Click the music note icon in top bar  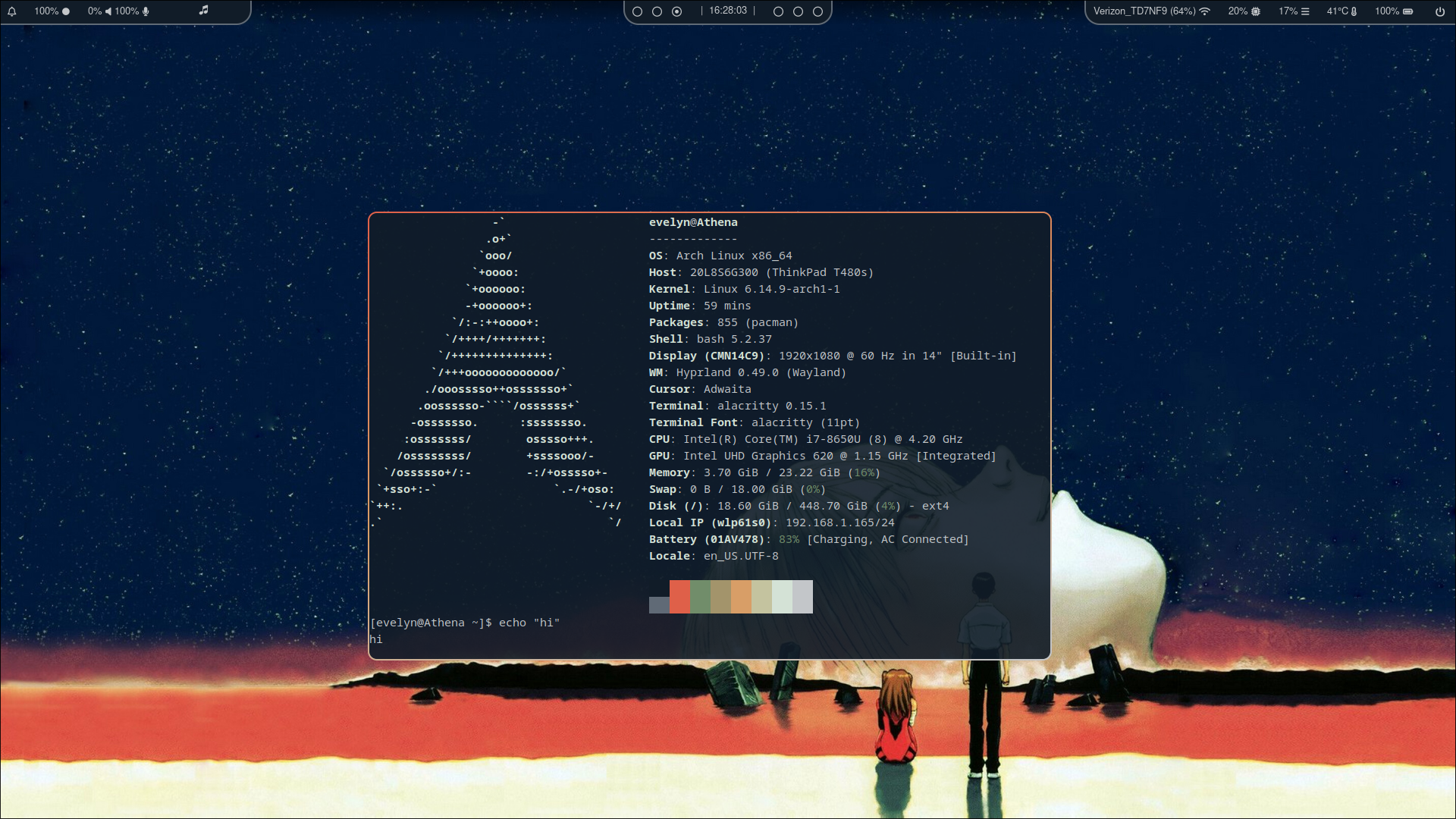tap(203, 11)
